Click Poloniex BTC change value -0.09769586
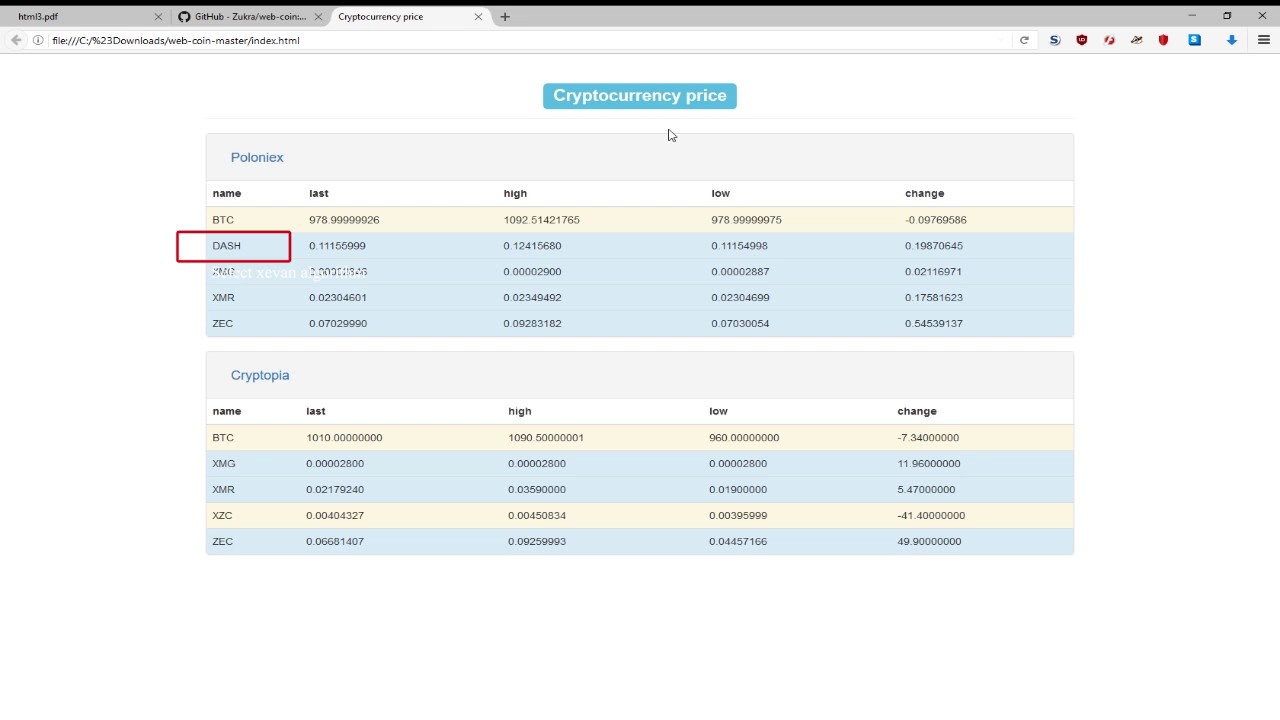The image size is (1280, 720). [936, 220]
